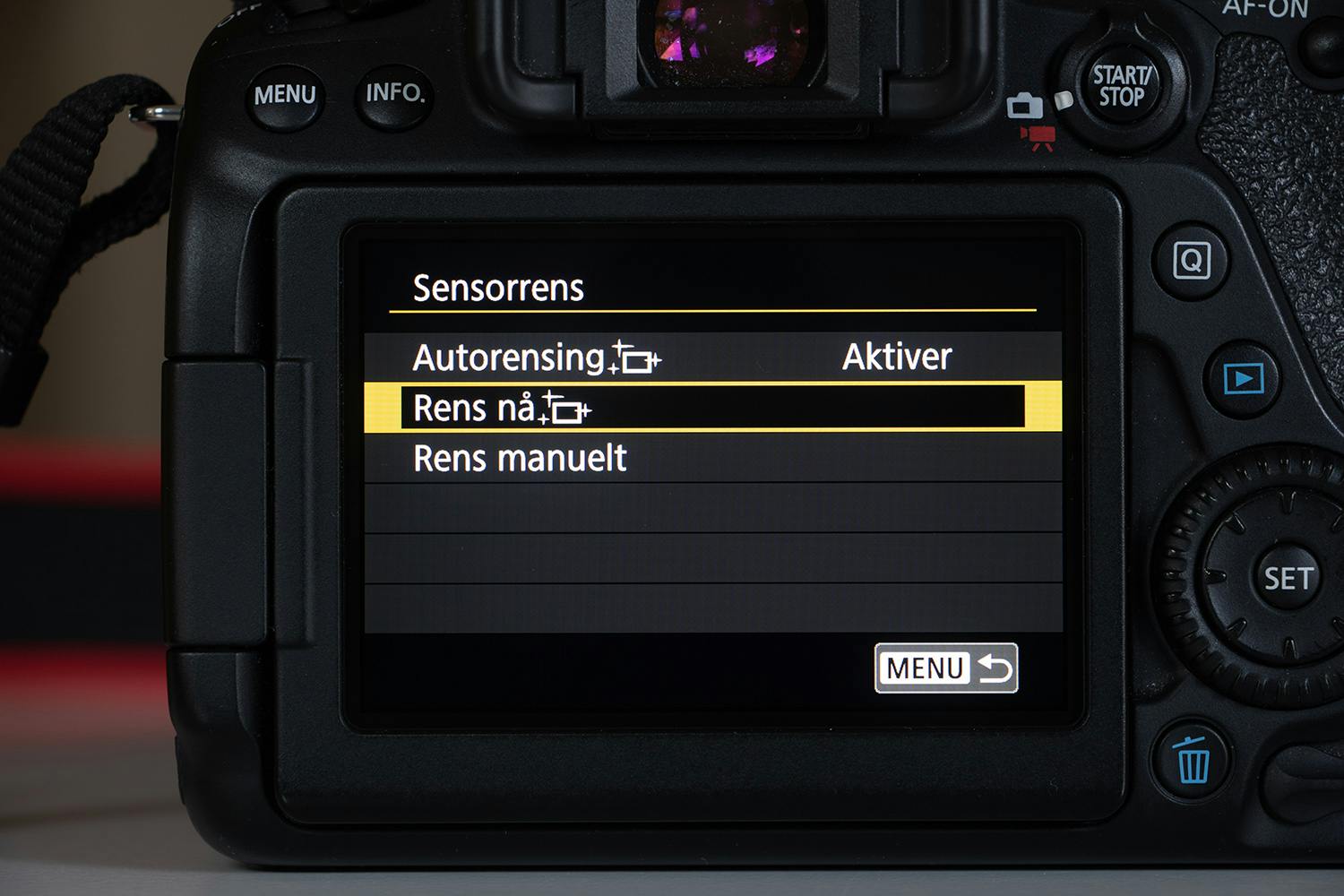
Task: Click the INFO. button on camera
Action: pos(394,93)
